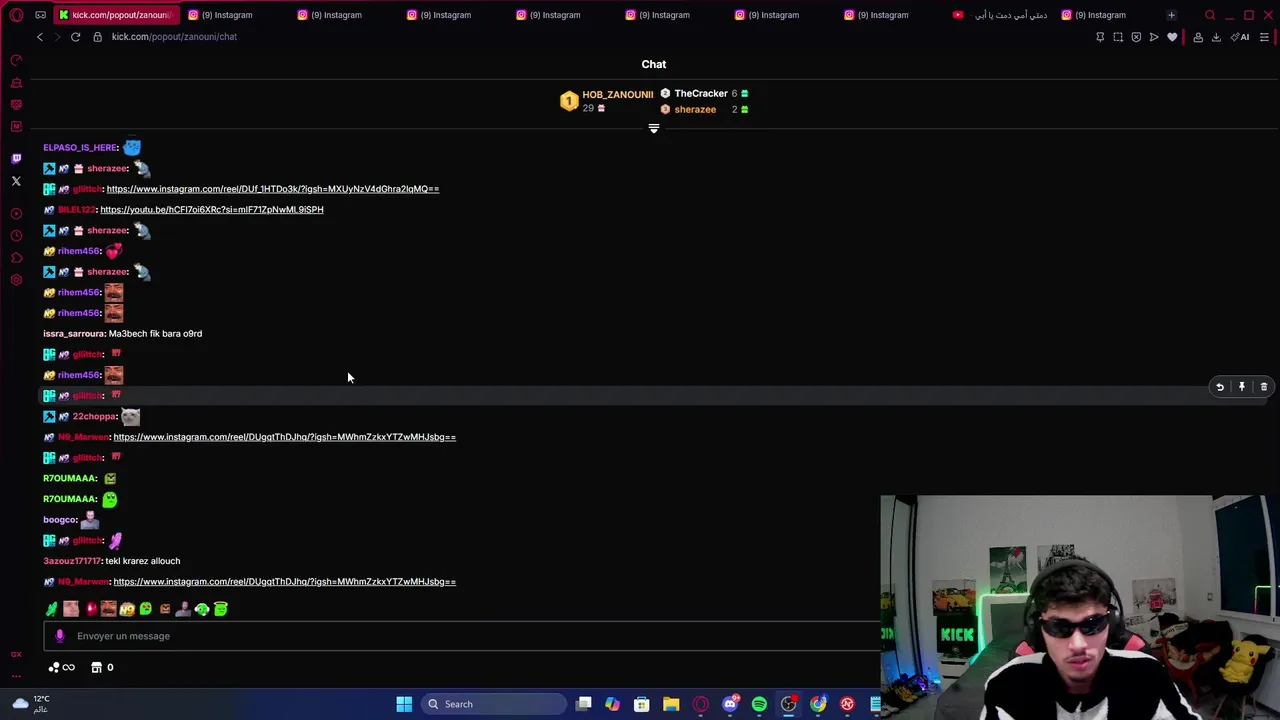Open sherazee leaderboard entry
This screenshot has width=1280, height=720.
point(704,110)
